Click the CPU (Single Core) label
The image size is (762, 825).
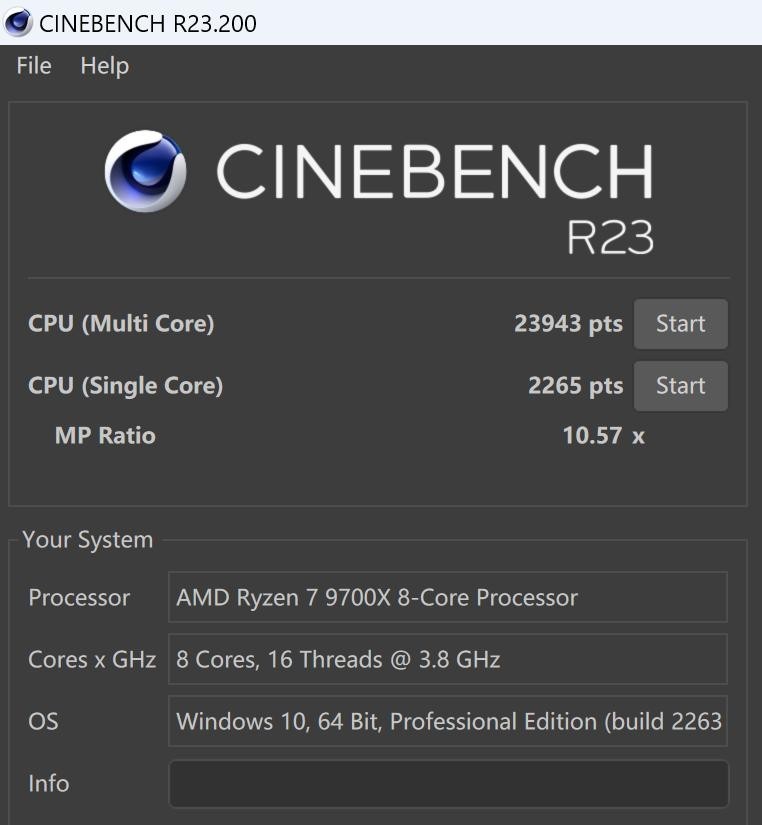click(x=125, y=386)
